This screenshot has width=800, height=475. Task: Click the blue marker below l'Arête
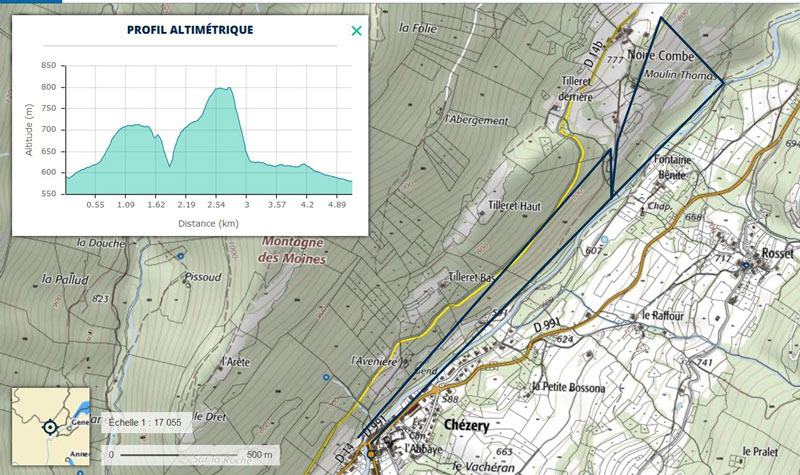click(326, 377)
